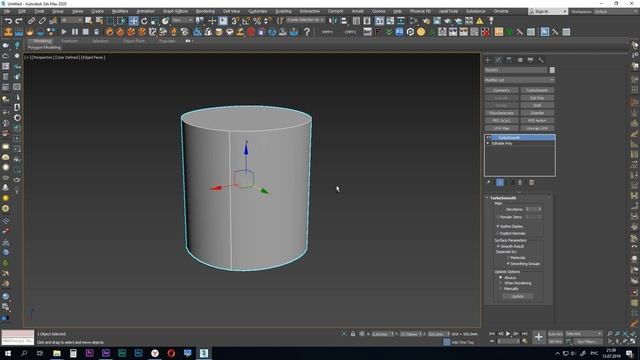Activate the Select and Move tool
This screenshot has width=640, height=360.
[x=133, y=21]
